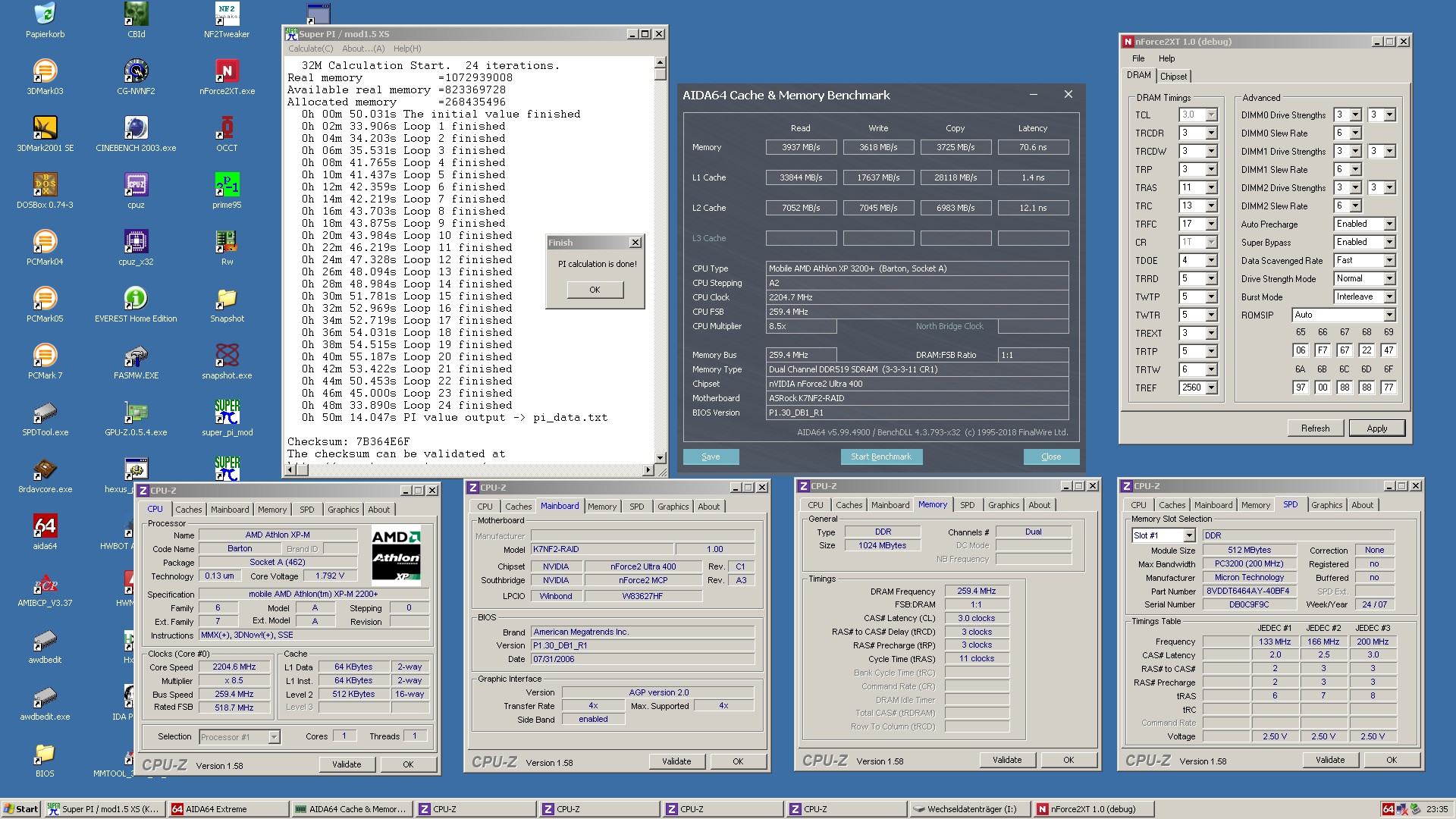The width and height of the screenshot is (1456, 819).
Task: Open the Calculate(C) menu in Super PI
Action: (x=310, y=49)
